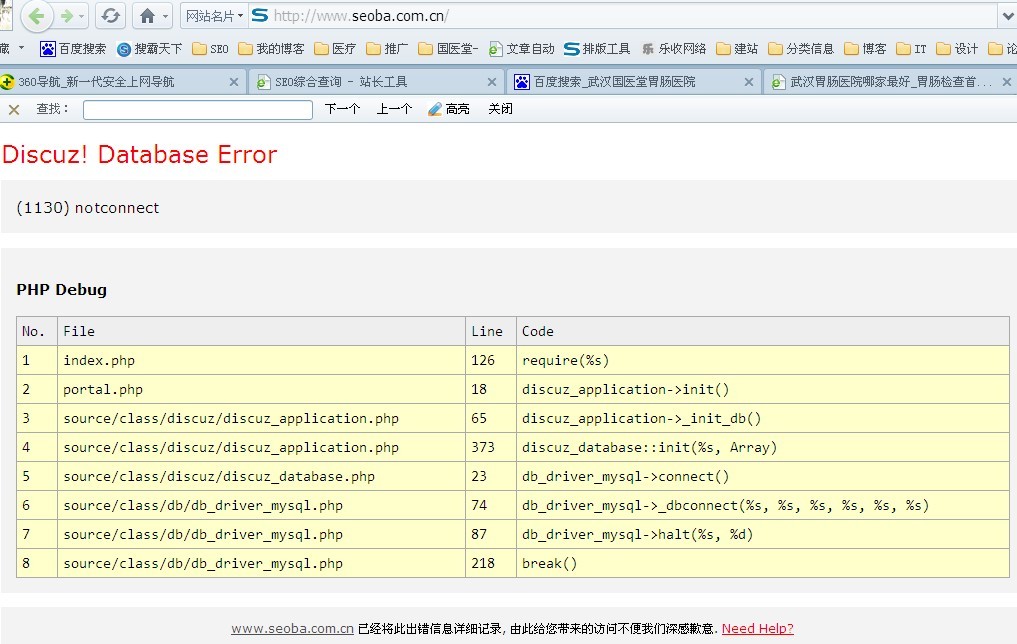Click the address bar URL field
Viewport: 1017px width, 644px height.
tap(623, 16)
